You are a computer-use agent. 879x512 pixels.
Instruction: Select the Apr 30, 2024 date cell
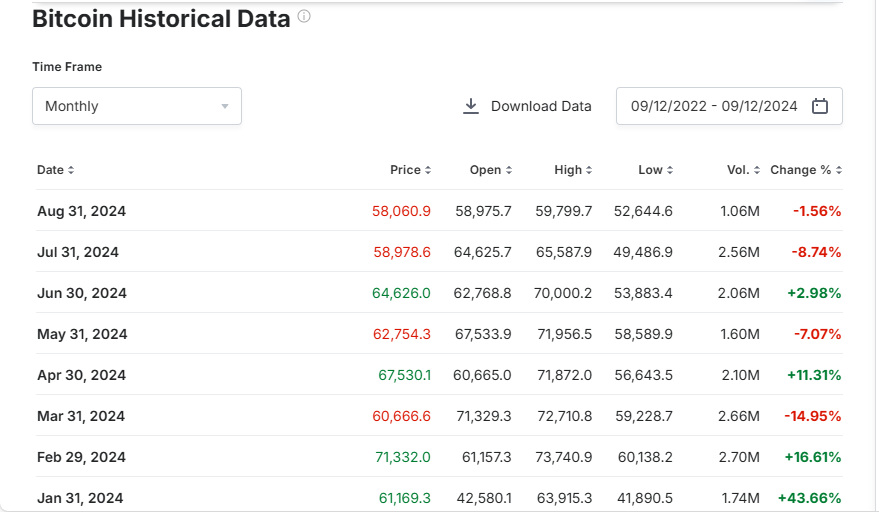tap(81, 375)
